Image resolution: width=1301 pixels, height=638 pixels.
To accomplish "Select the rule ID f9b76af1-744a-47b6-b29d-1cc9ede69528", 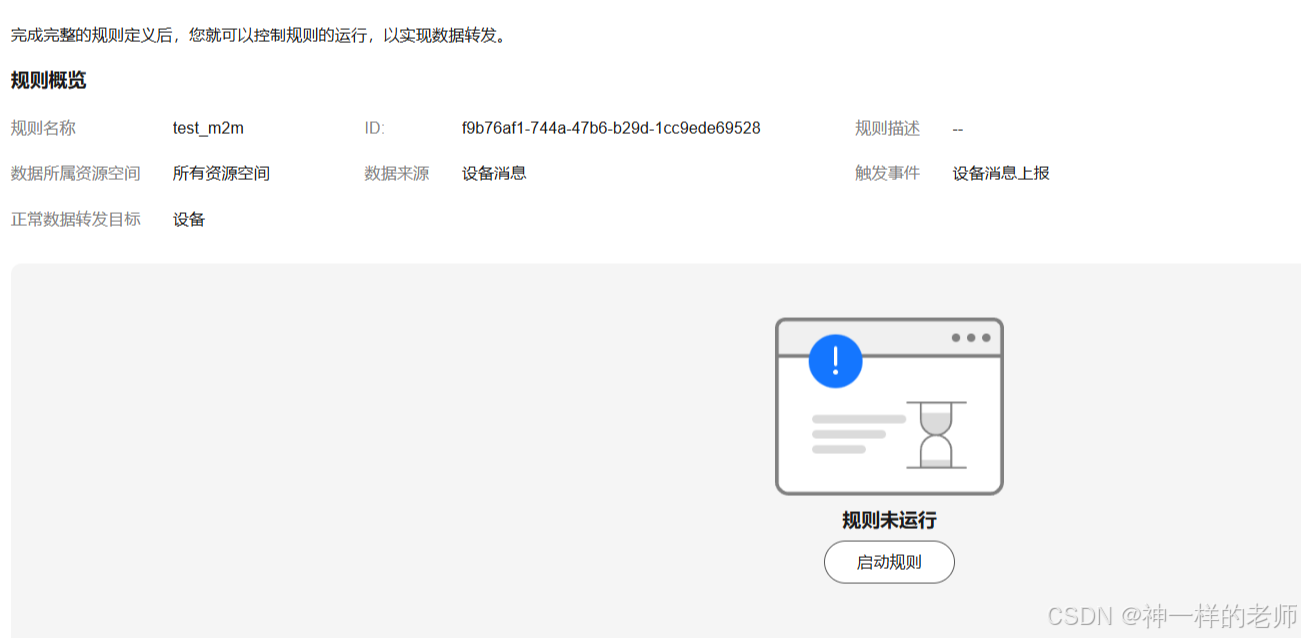I will [611, 128].
